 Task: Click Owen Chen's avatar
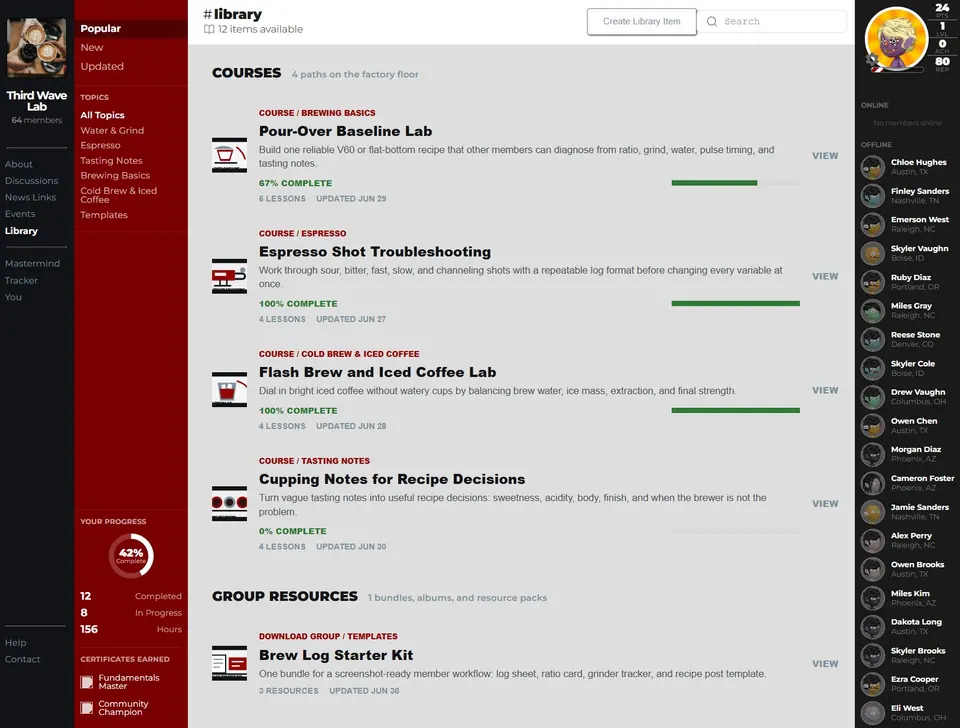(x=872, y=426)
